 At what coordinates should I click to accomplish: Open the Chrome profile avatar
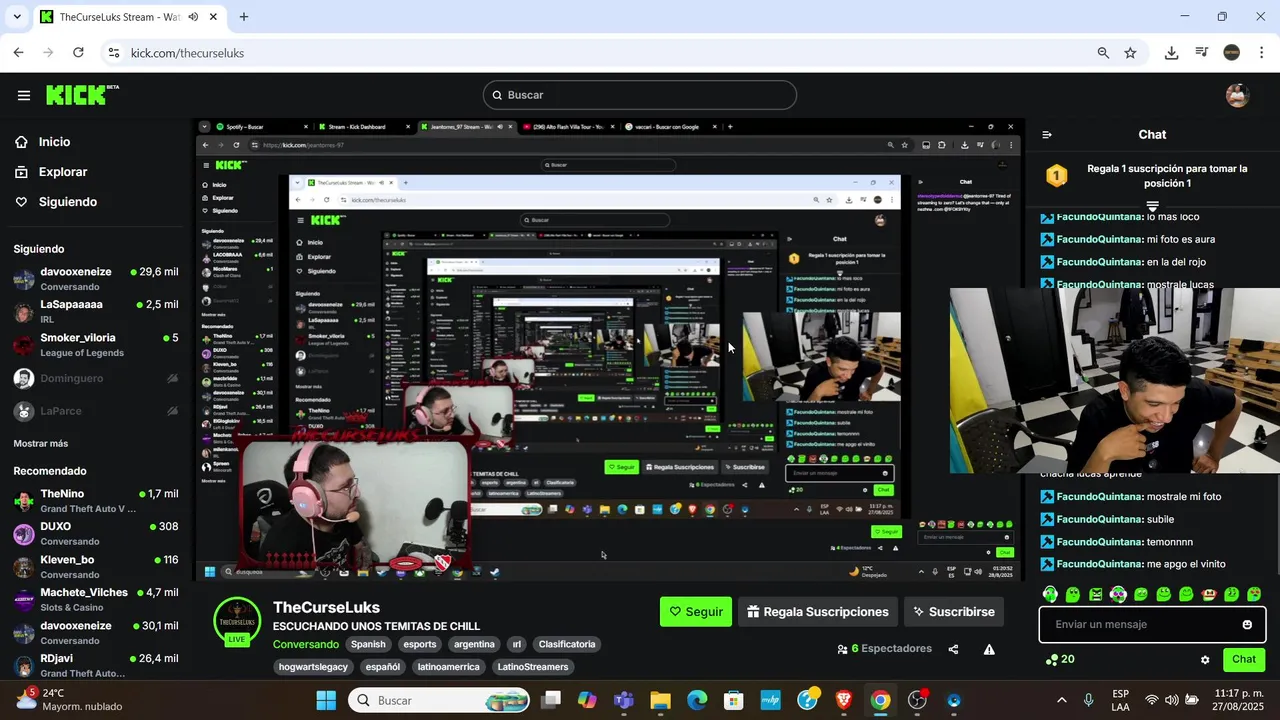coord(1232,53)
